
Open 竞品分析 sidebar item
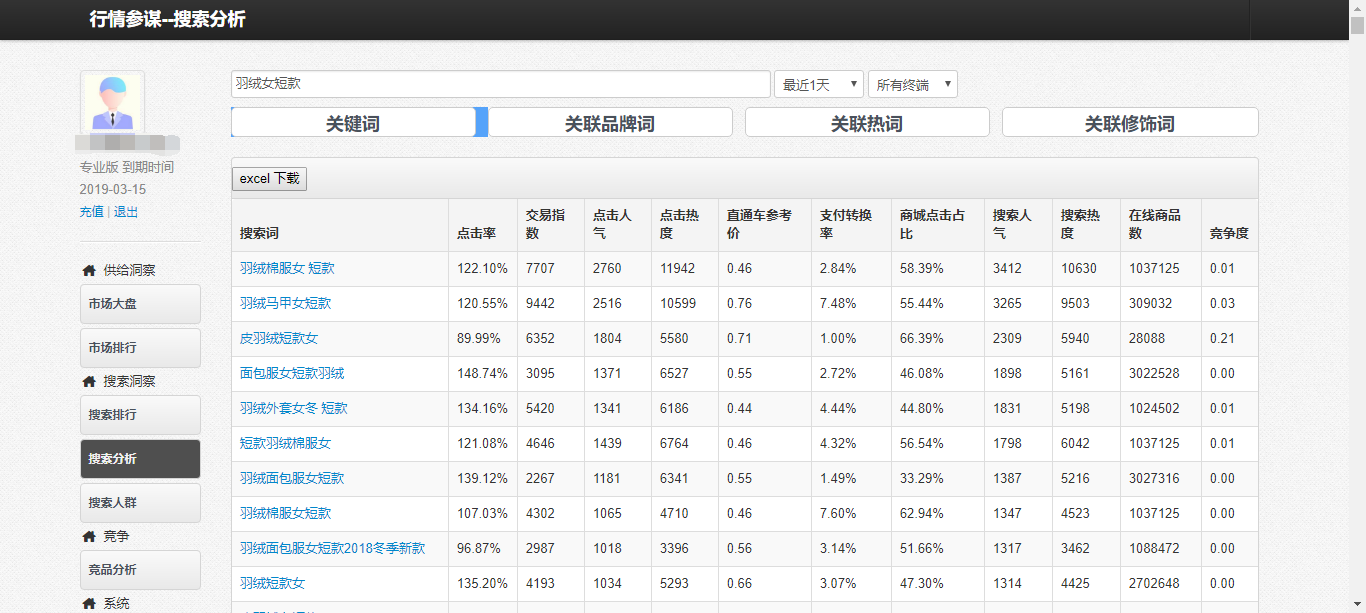pyautogui.click(x=140, y=570)
